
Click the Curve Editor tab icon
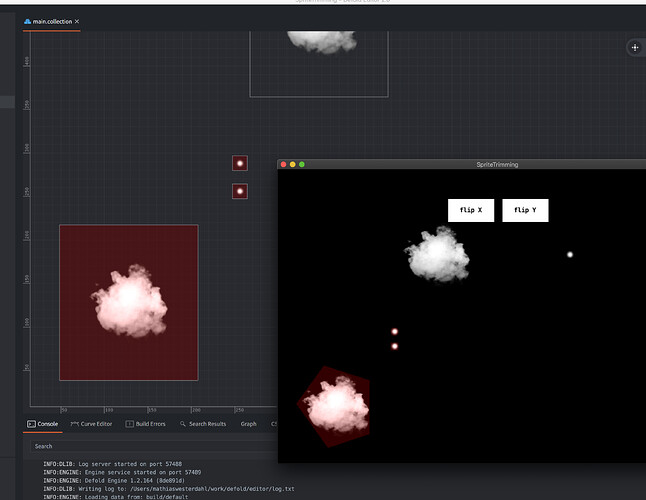74,424
